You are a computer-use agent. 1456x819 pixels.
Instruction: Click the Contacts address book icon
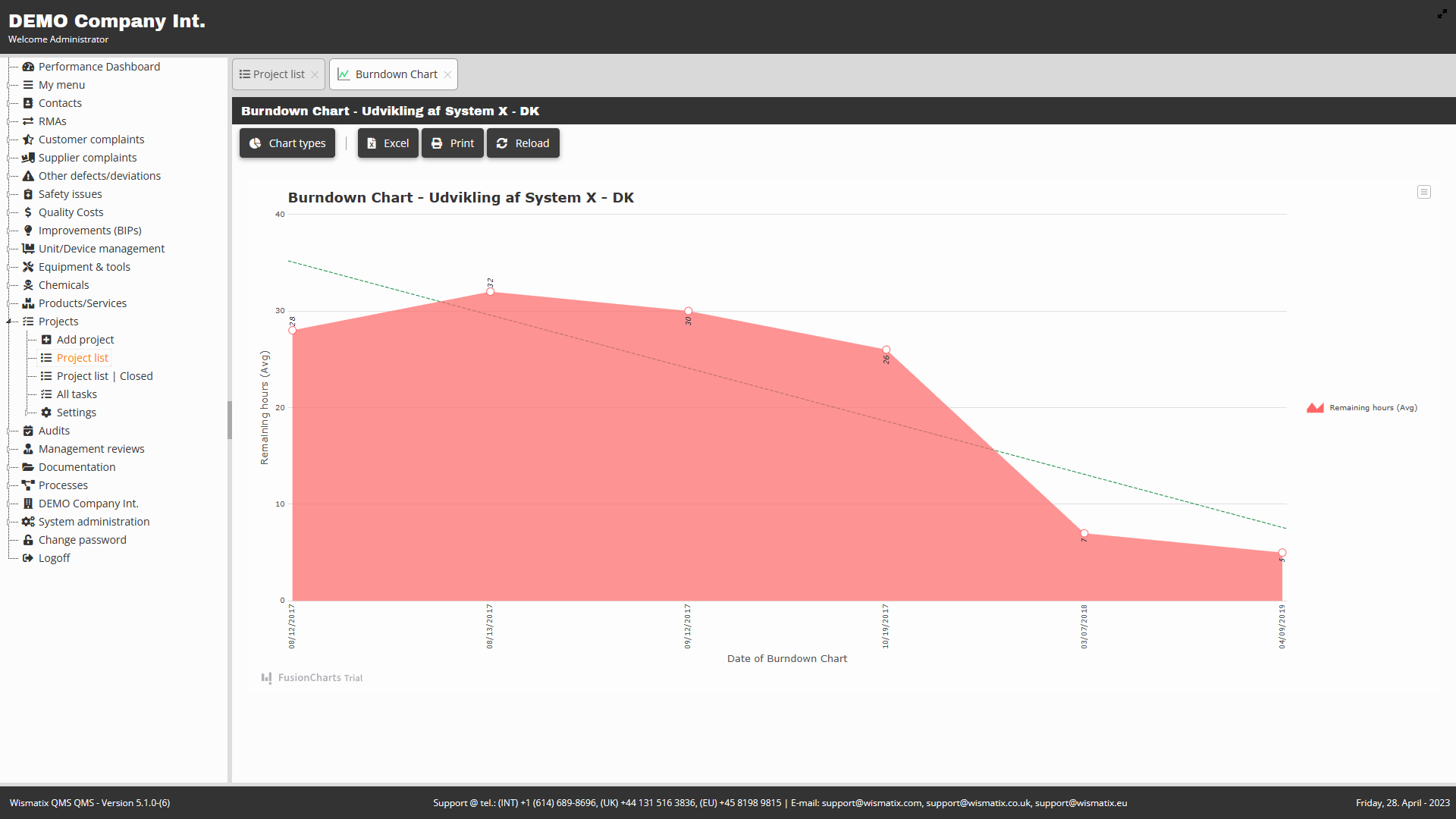click(x=28, y=103)
